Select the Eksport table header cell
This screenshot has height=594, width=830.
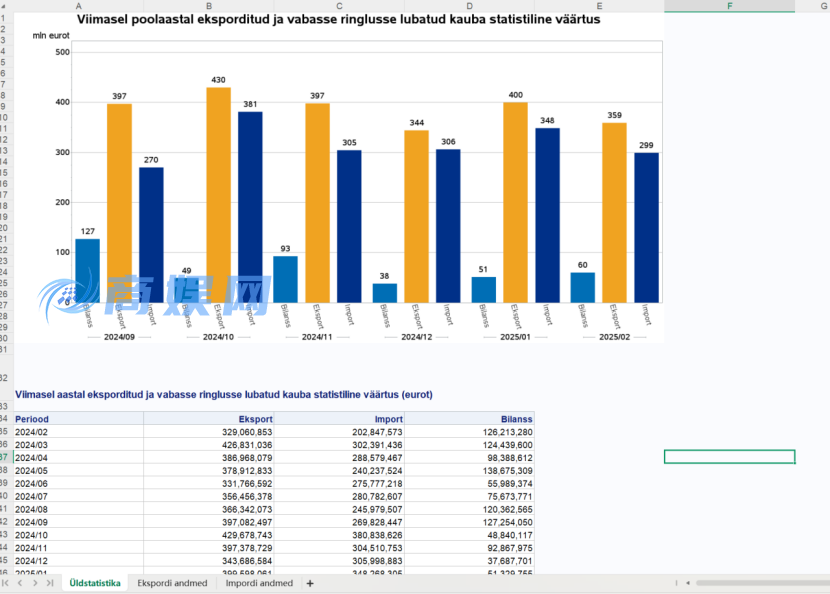[x=208, y=419]
